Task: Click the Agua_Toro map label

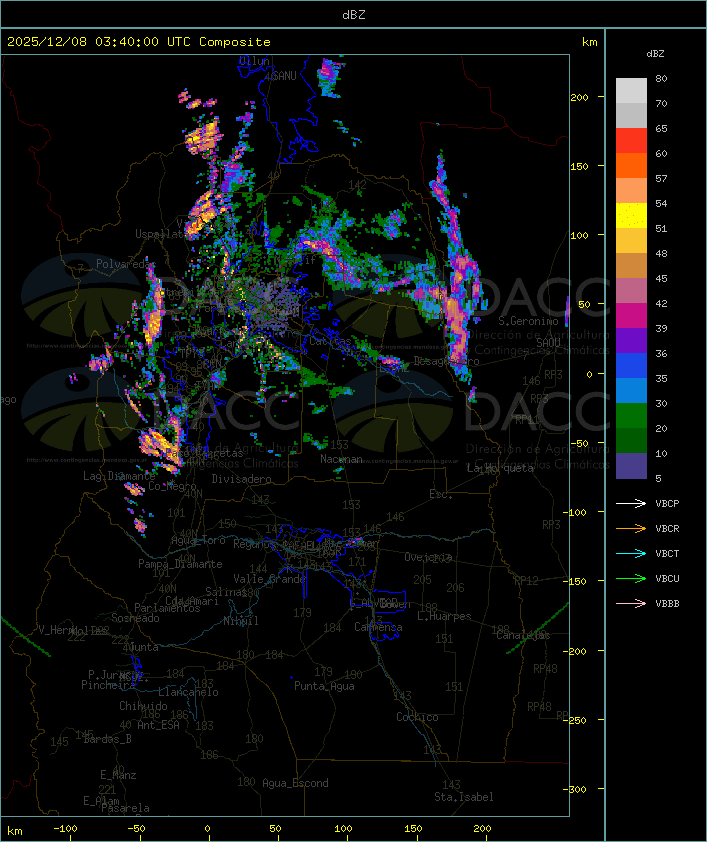Action: (x=198, y=540)
